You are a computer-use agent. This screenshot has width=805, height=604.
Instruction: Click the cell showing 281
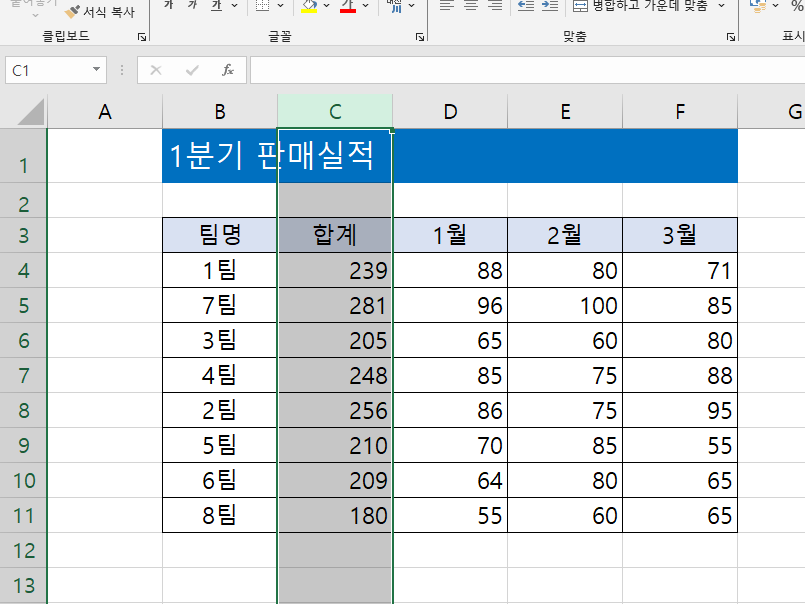pos(335,306)
